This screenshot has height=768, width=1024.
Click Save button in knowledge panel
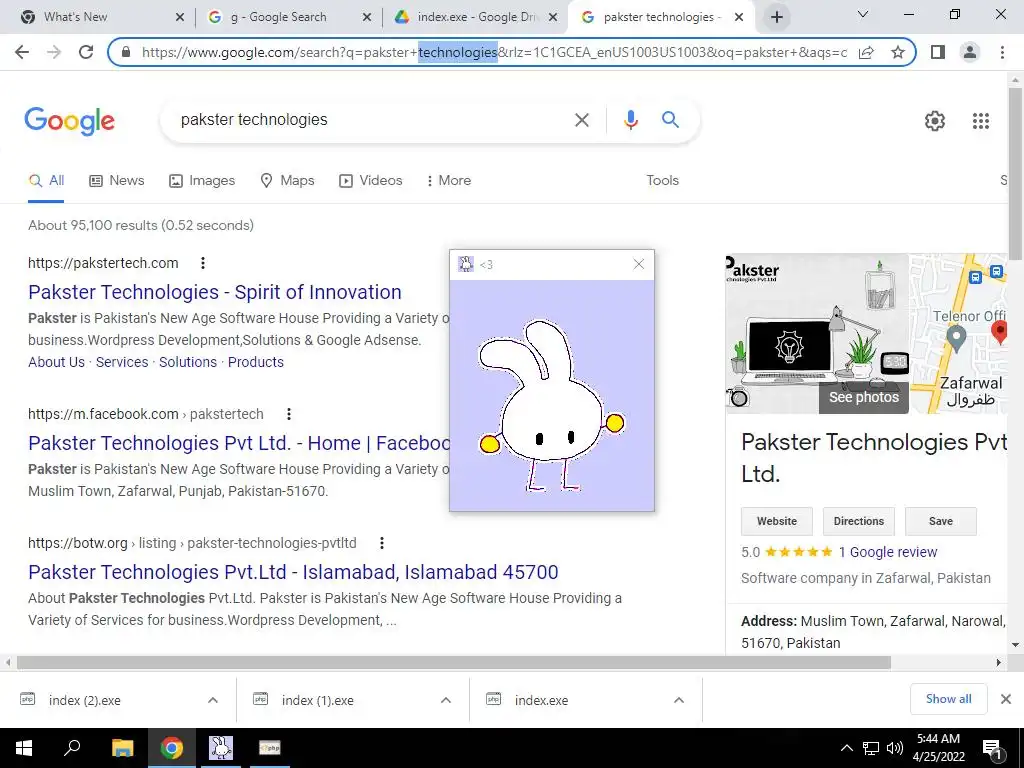(x=940, y=521)
